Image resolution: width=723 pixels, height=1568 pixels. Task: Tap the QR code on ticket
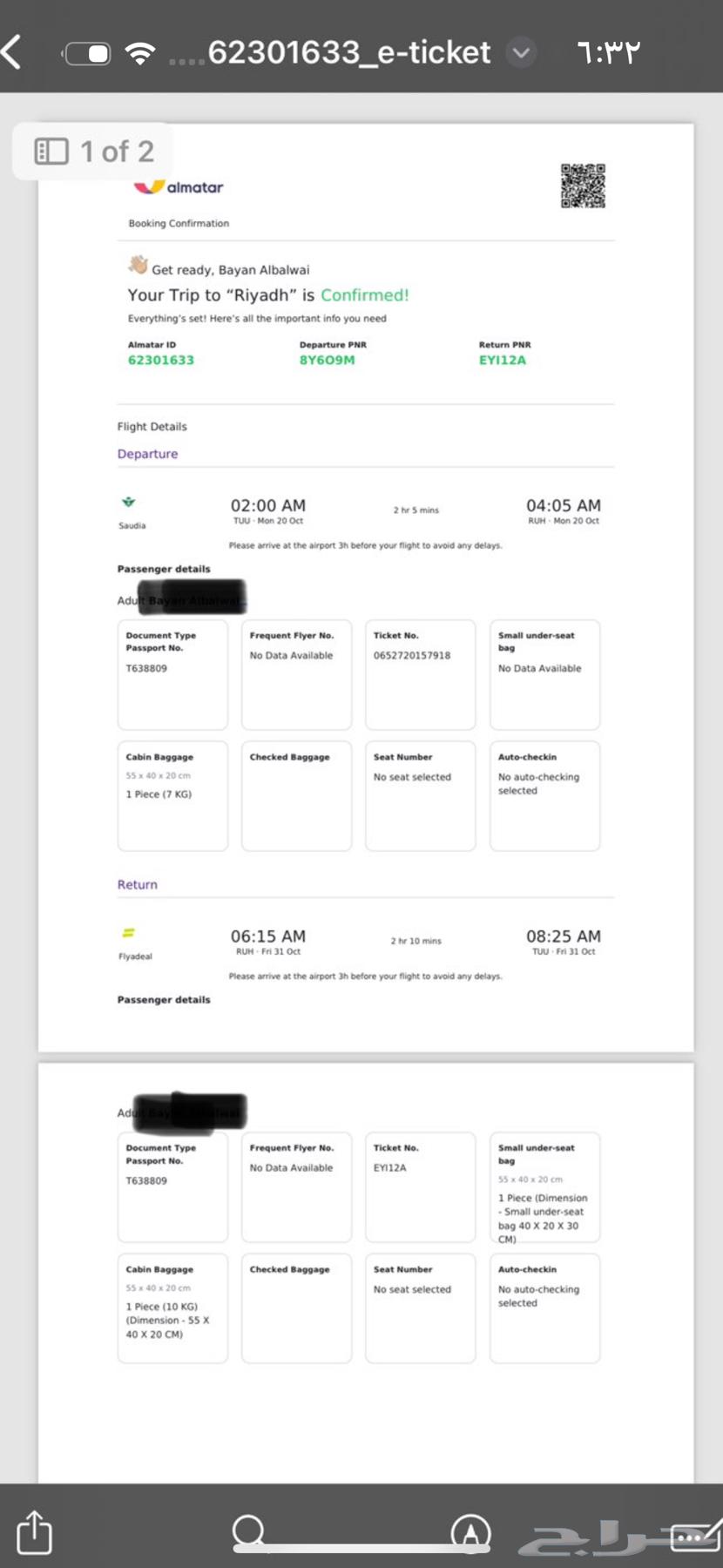583,186
